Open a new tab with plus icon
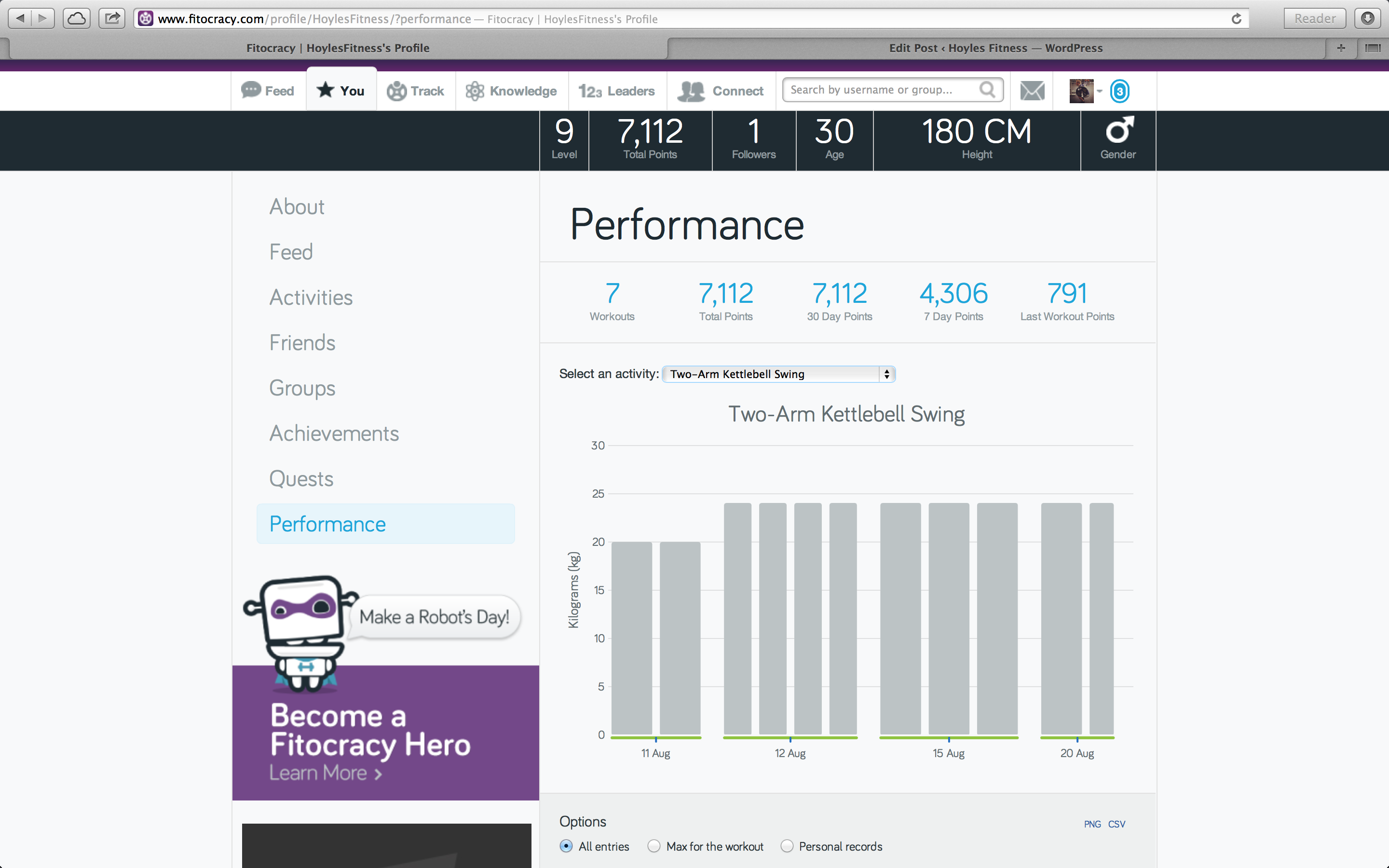The height and width of the screenshot is (868, 1389). [x=1341, y=48]
